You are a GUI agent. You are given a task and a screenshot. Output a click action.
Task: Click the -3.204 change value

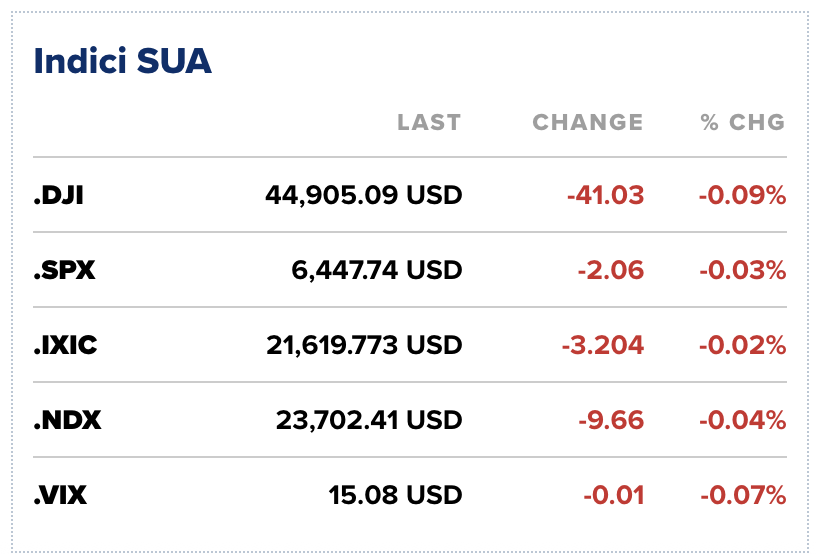603,345
